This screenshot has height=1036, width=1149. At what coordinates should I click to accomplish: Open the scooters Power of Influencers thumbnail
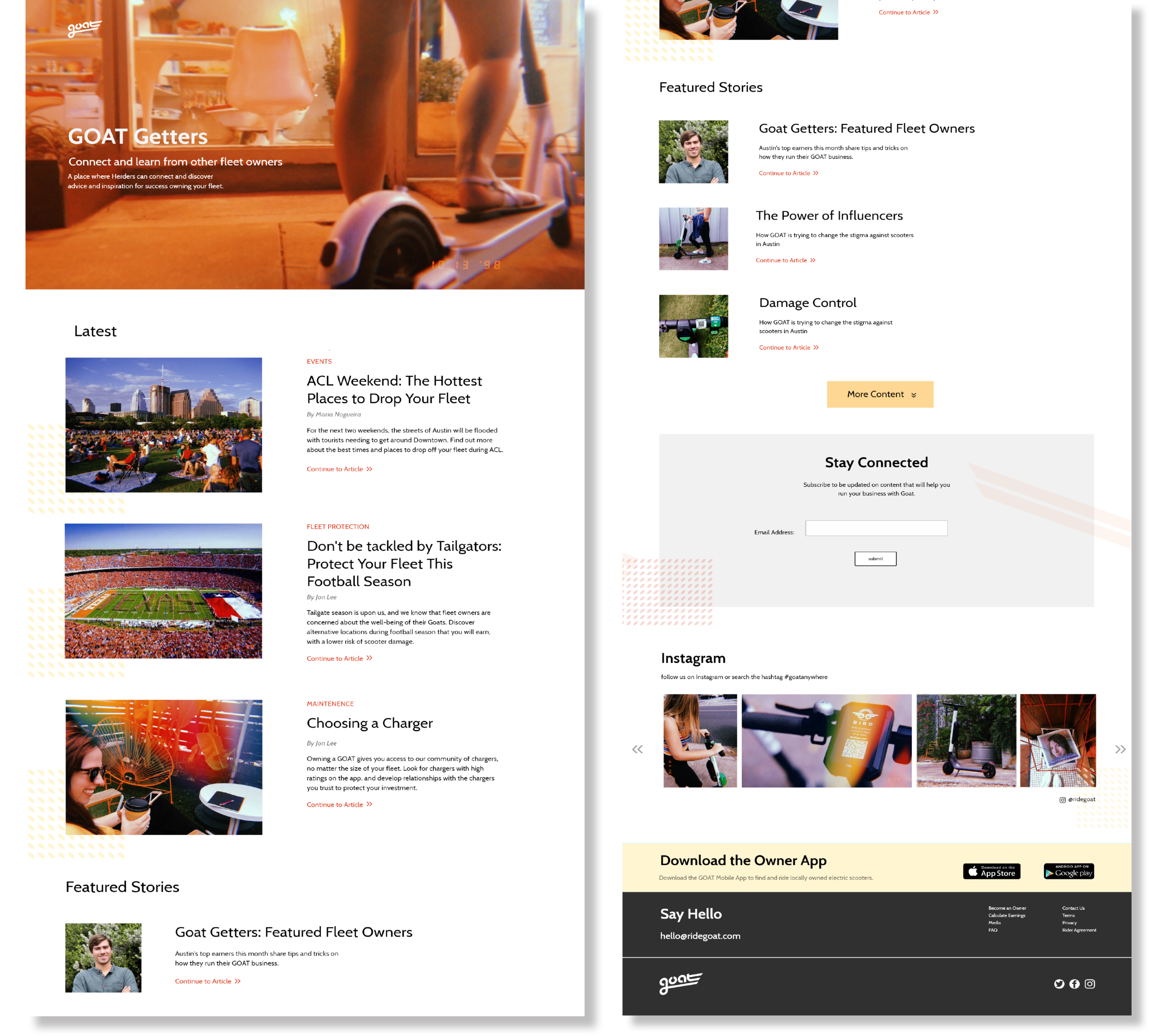[x=693, y=238]
